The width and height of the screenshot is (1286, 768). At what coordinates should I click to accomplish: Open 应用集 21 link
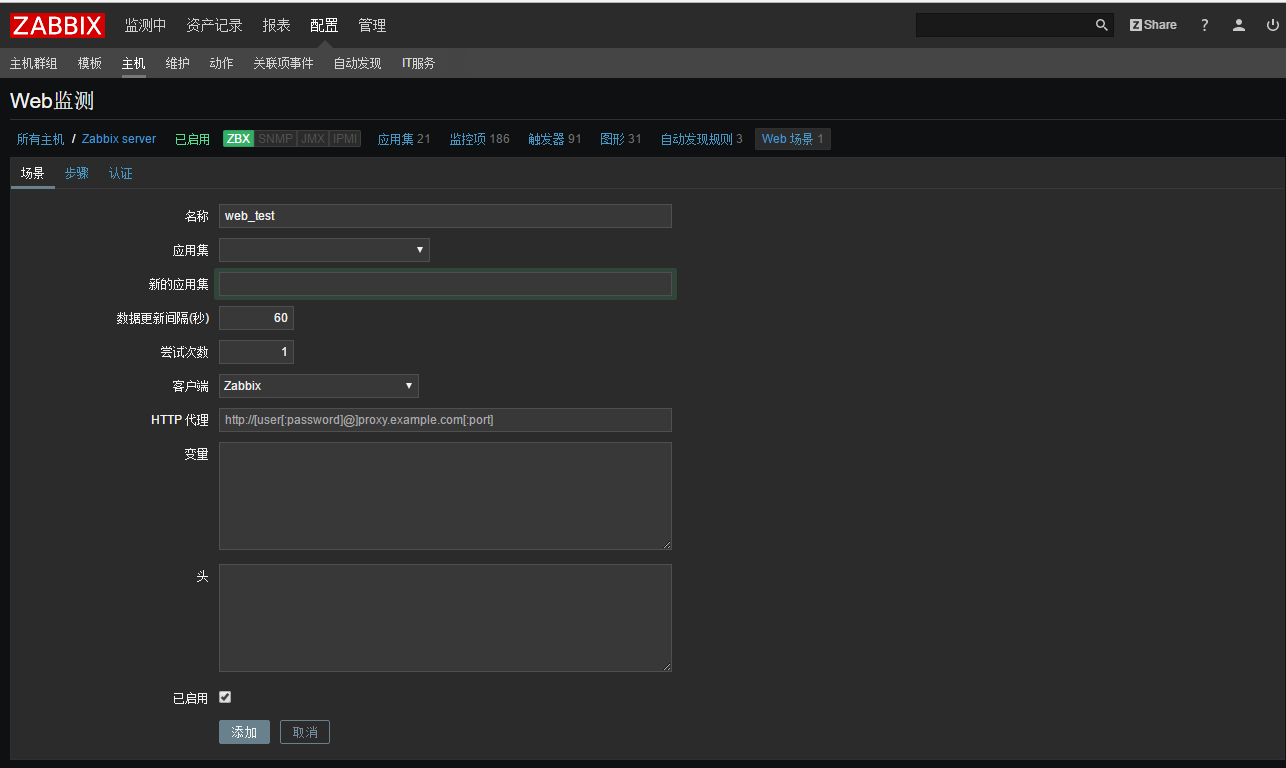[403, 139]
